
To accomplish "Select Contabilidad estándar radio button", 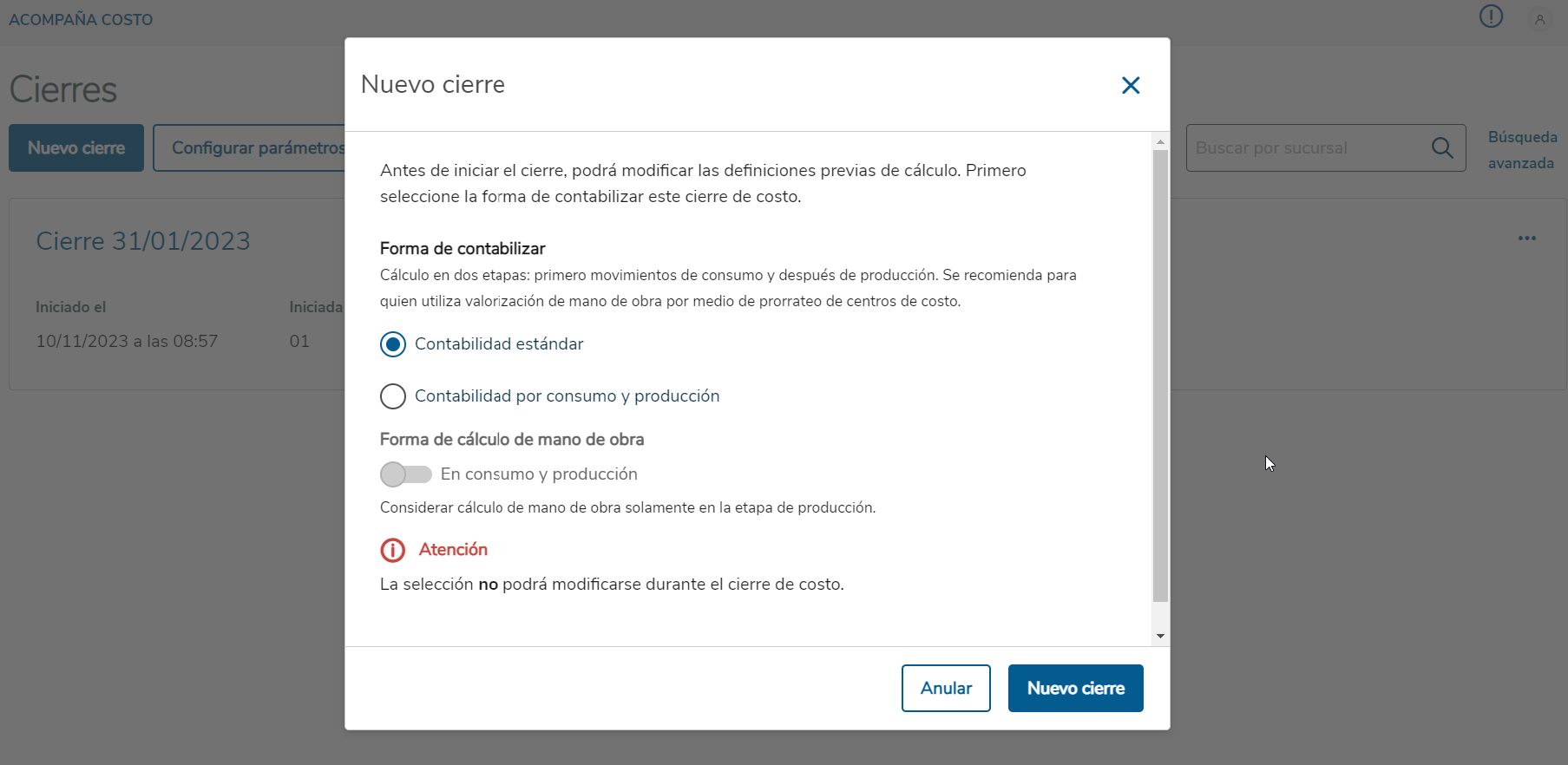I will [x=393, y=344].
